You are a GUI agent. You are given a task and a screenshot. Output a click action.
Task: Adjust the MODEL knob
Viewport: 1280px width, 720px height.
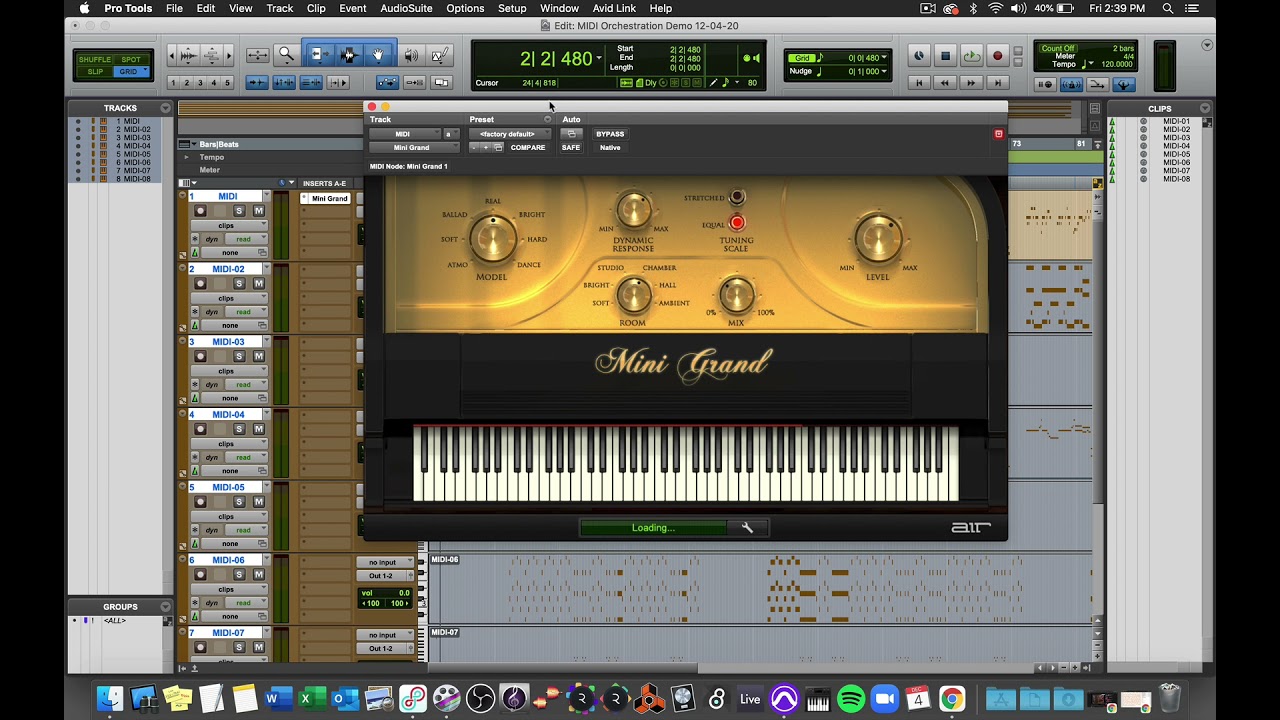click(492, 238)
